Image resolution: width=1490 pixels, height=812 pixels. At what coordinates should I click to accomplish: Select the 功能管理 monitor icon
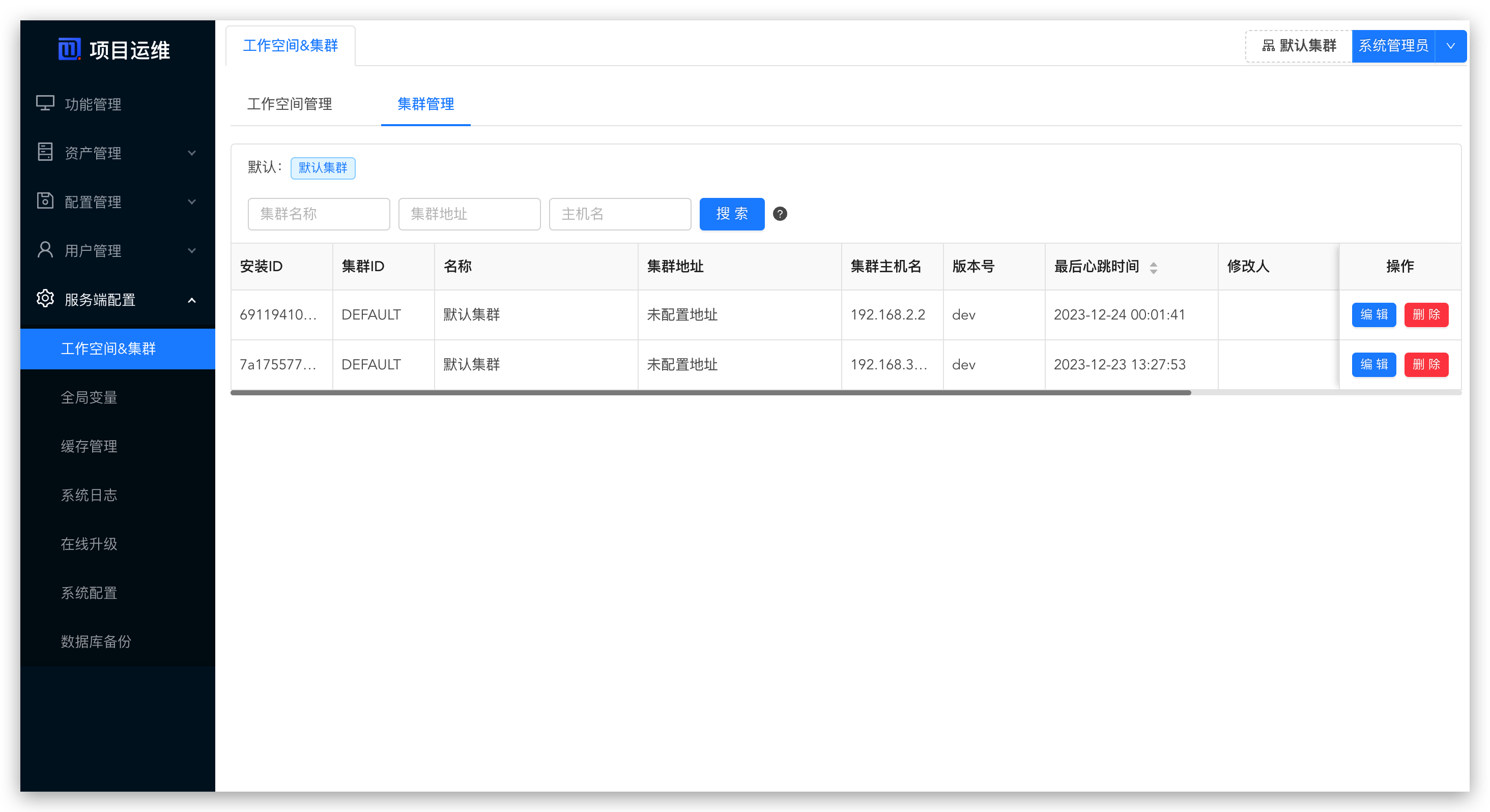pyautogui.click(x=45, y=103)
